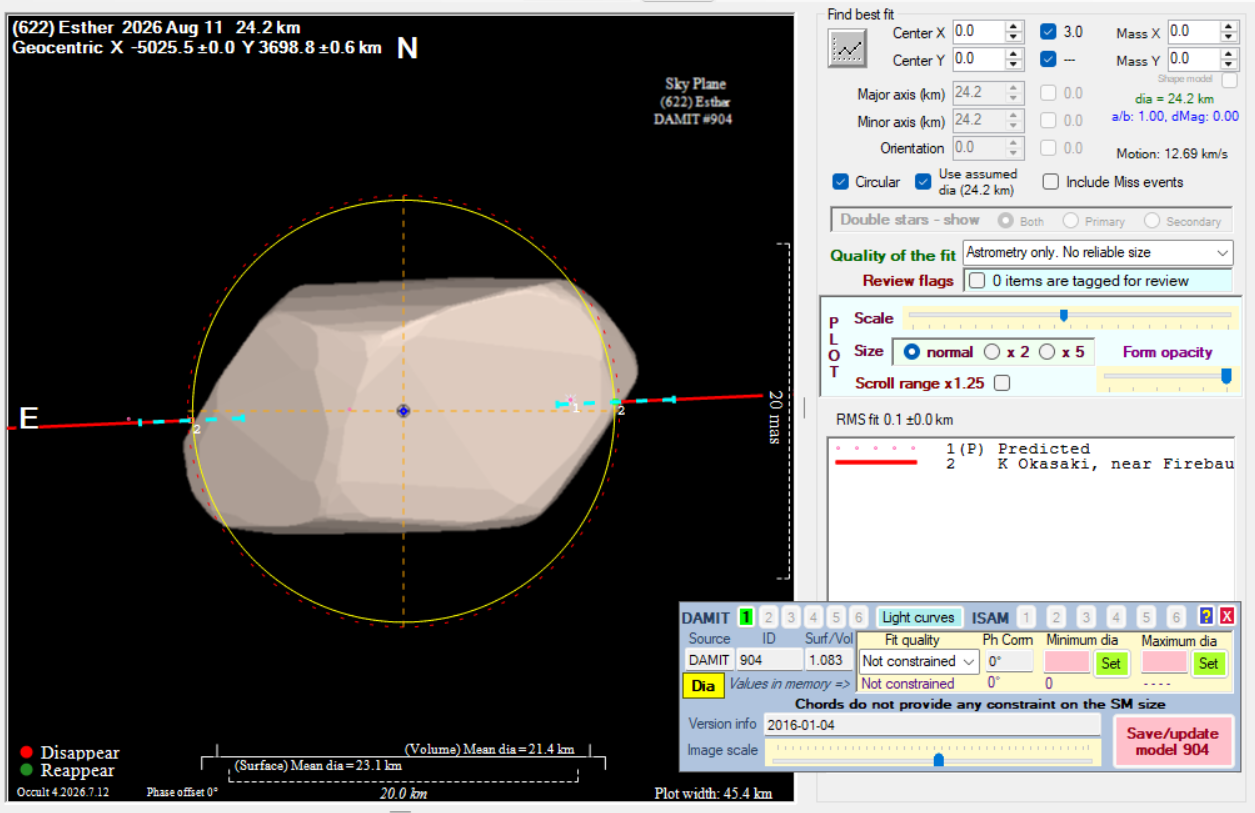Adjust the Form opacity slider
Image resolution: width=1255 pixels, height=813 pixels.
[x=1226, y=375]
